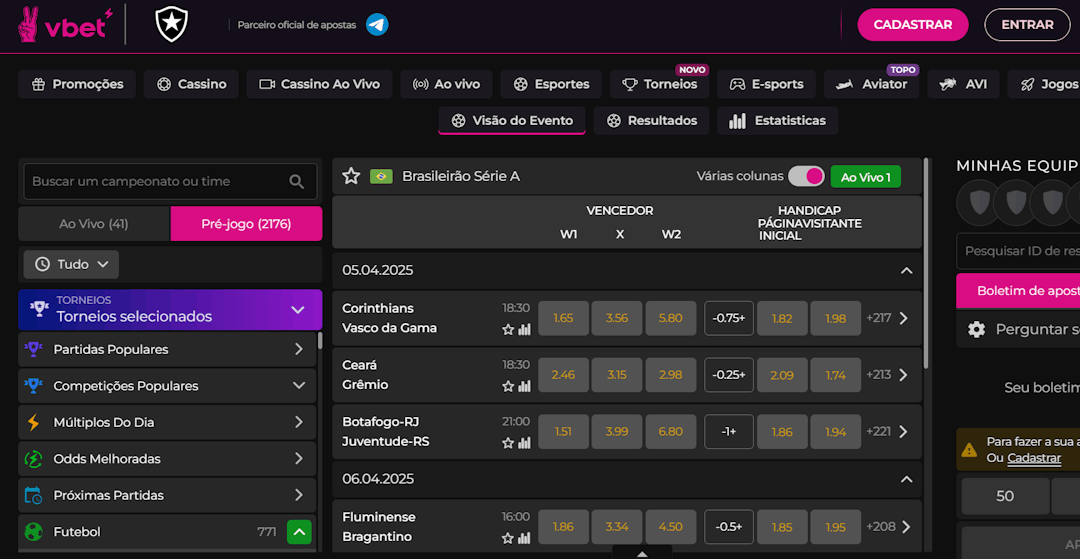Select Fluminense win odds 1.86
The image size is (1080, 559).
(563, 527)
